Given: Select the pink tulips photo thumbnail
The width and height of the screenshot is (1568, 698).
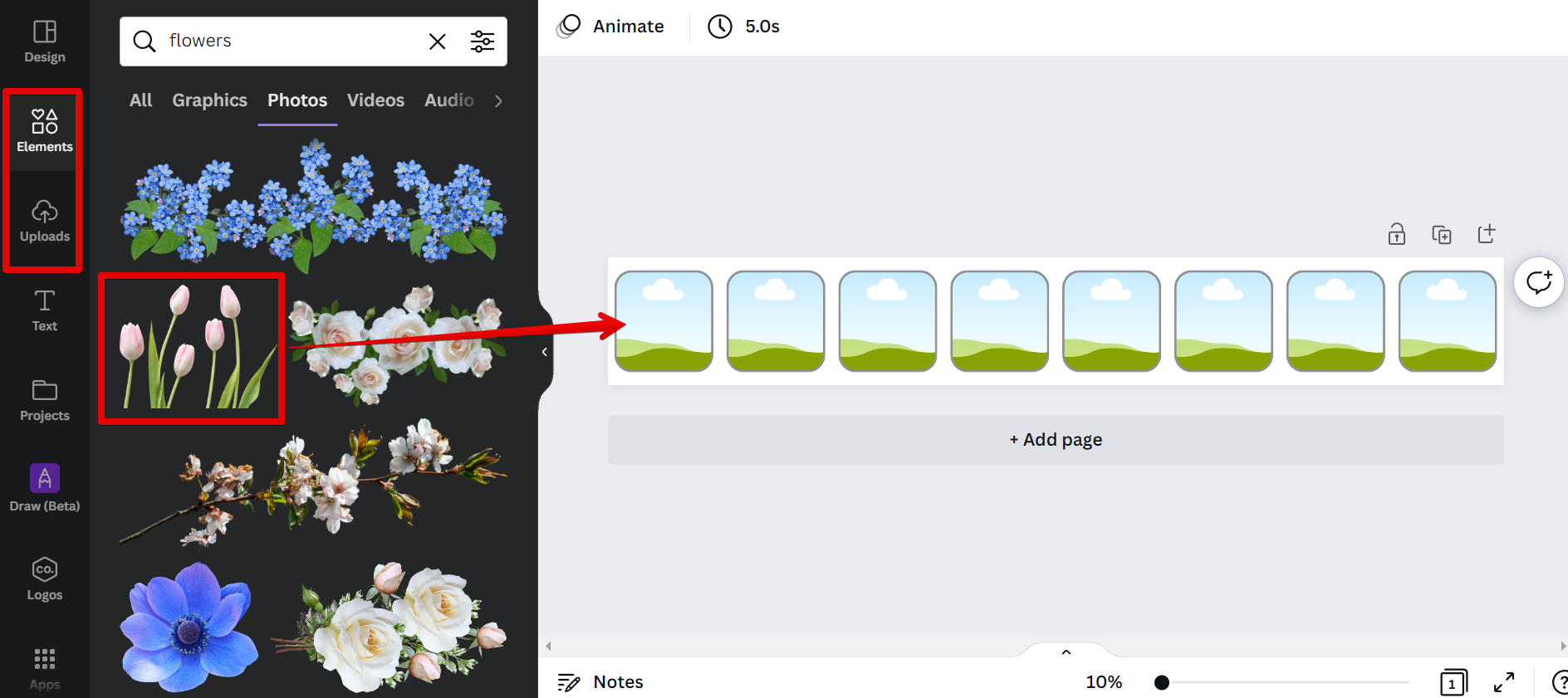Looking at the screenshot, I should 192,348.
